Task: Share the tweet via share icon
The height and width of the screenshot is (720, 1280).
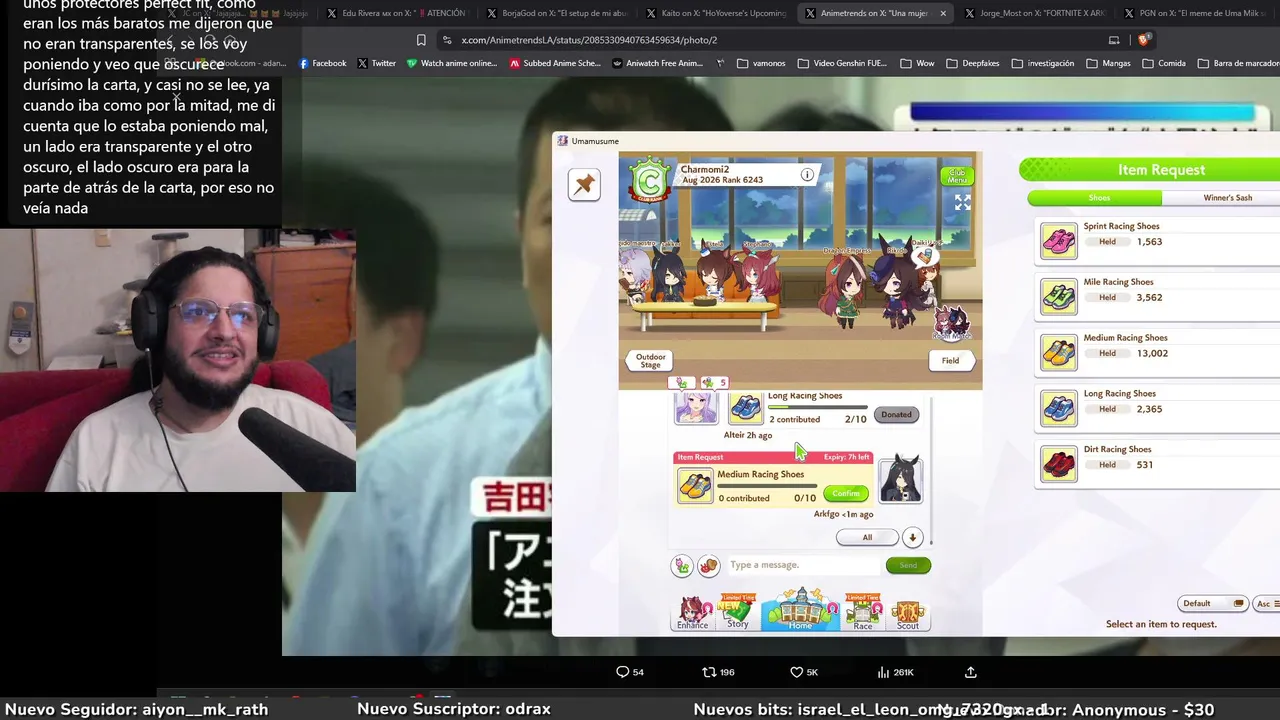Action: pos(970,672)
